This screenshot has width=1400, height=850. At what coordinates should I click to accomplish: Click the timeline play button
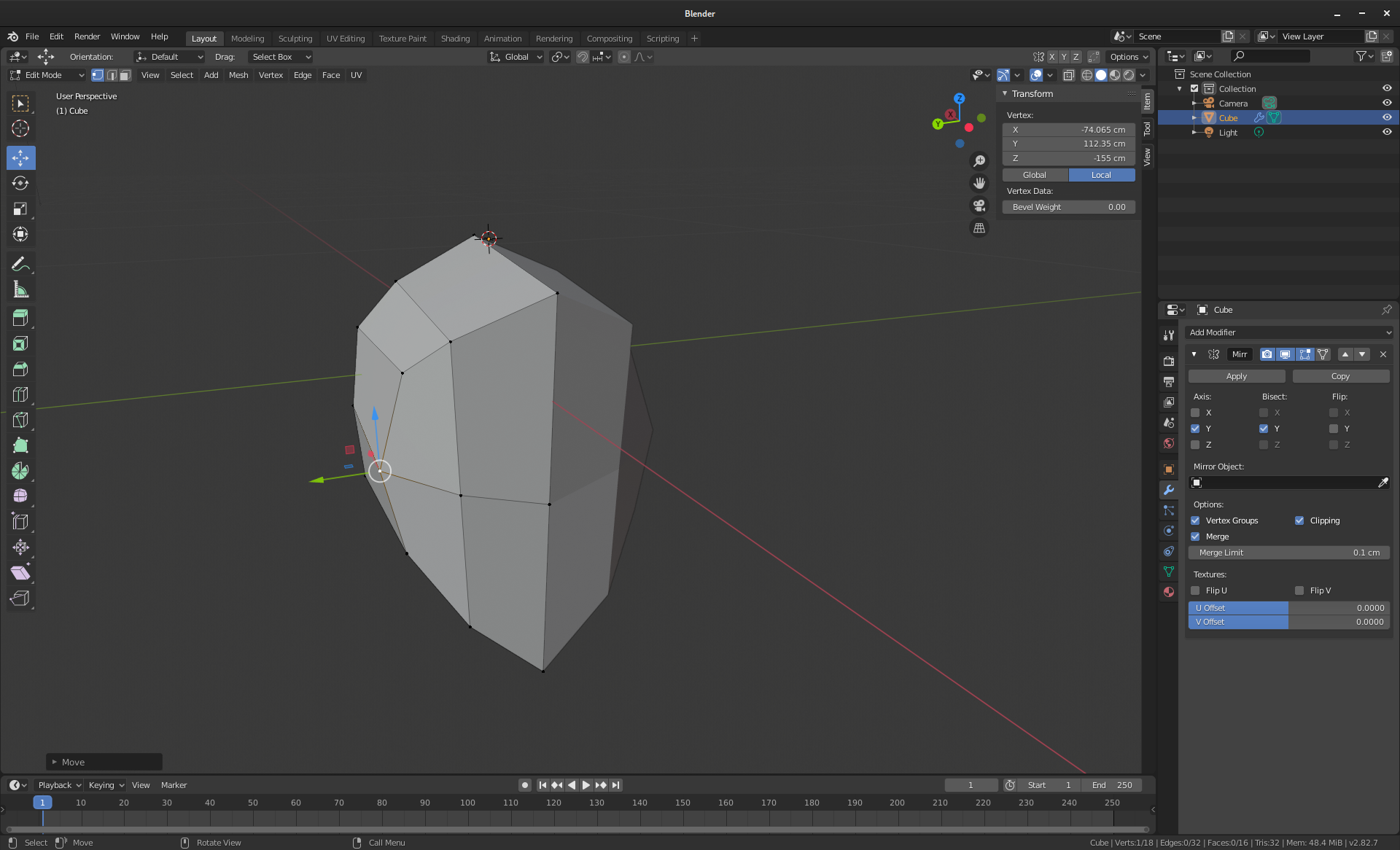click(x=586, y=785)
